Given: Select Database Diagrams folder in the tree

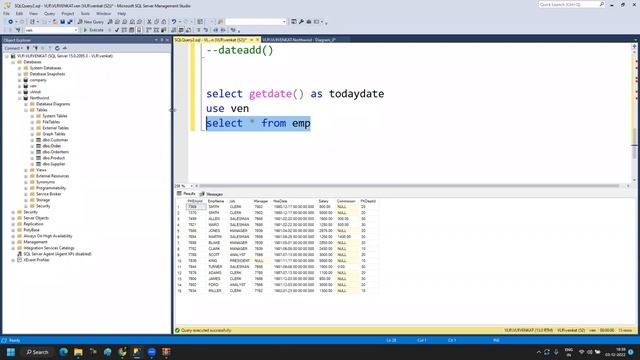Looking at the screenshot, I should [x=53, y=104].
